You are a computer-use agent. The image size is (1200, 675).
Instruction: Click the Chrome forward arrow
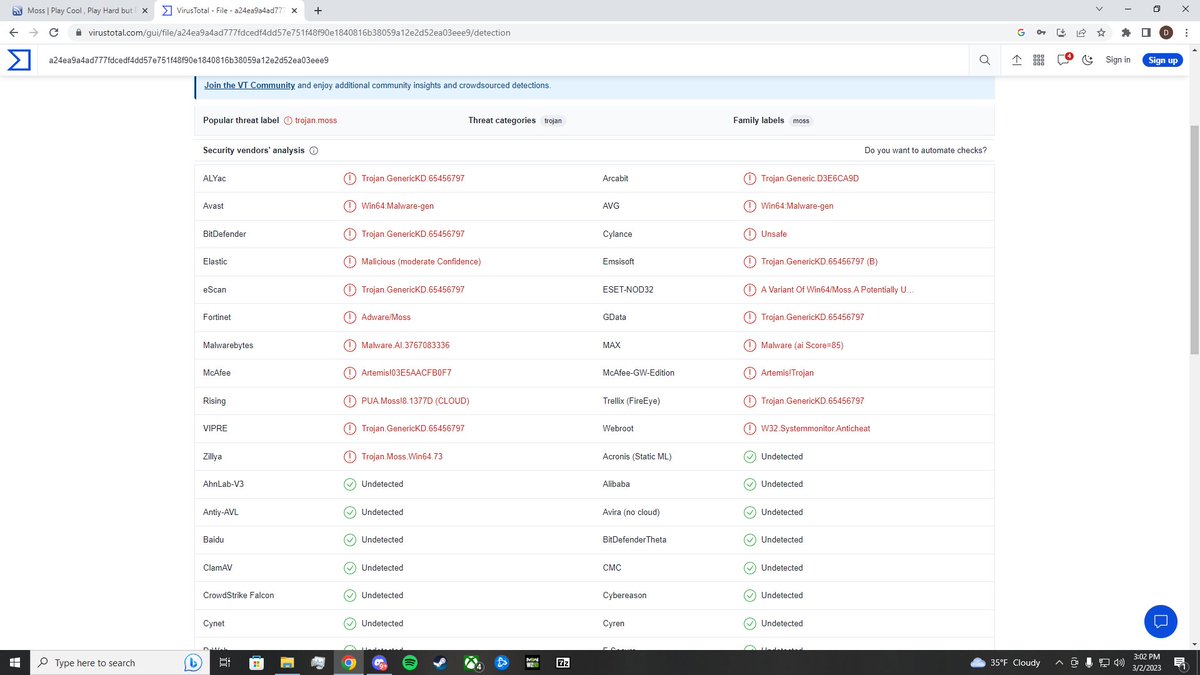coord(34,32)
